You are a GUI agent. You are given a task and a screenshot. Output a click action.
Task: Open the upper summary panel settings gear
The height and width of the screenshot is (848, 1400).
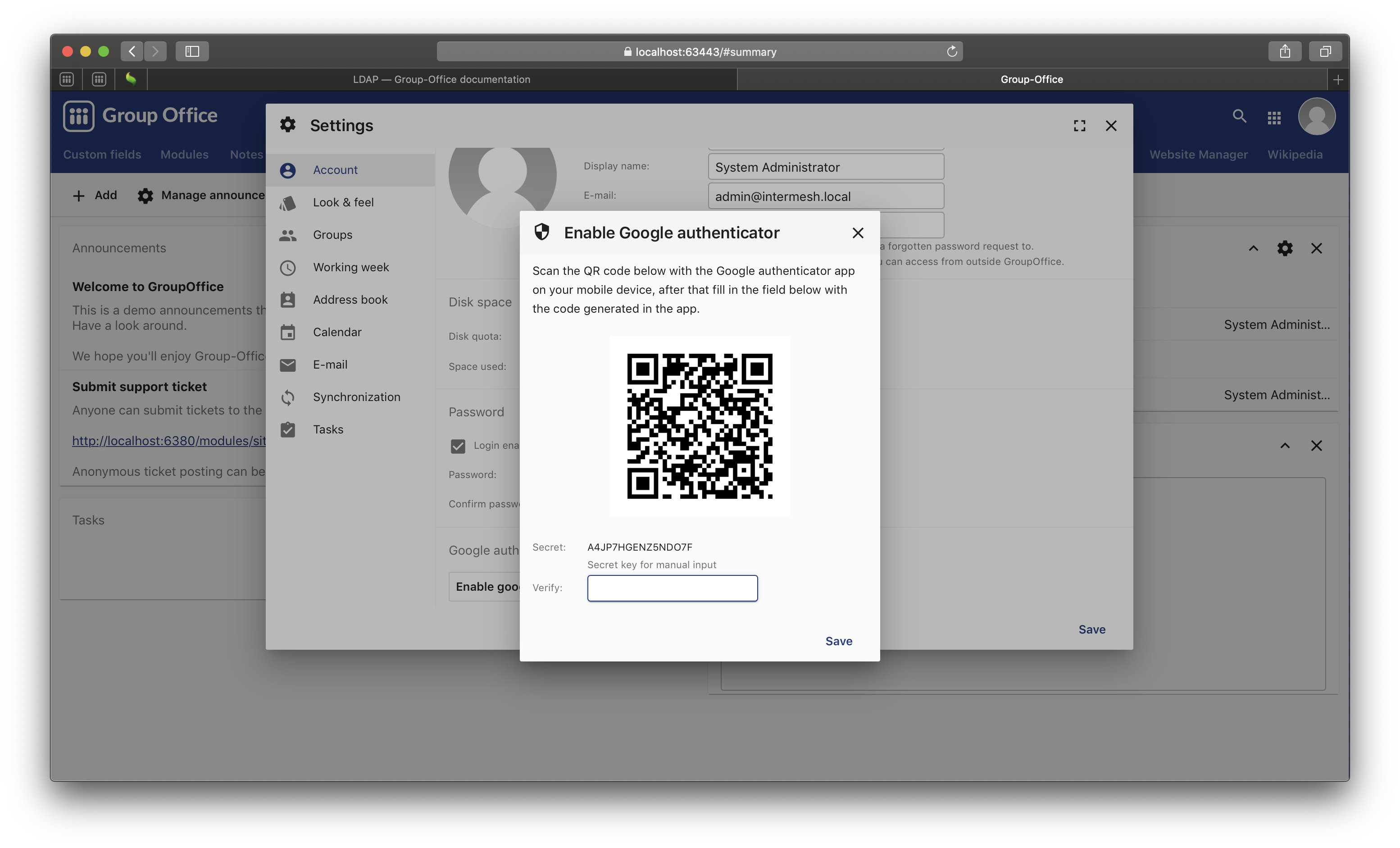[1285, 248]
